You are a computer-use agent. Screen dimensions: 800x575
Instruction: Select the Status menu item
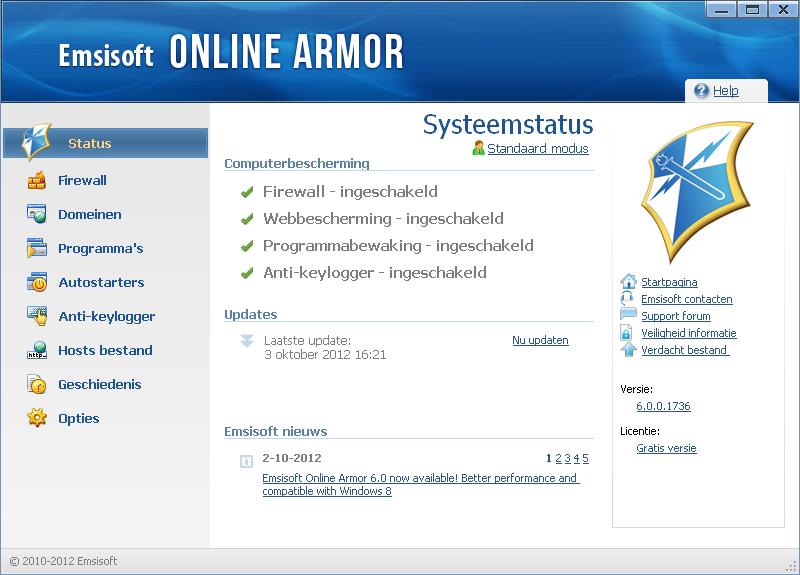[x=89, y=143]
